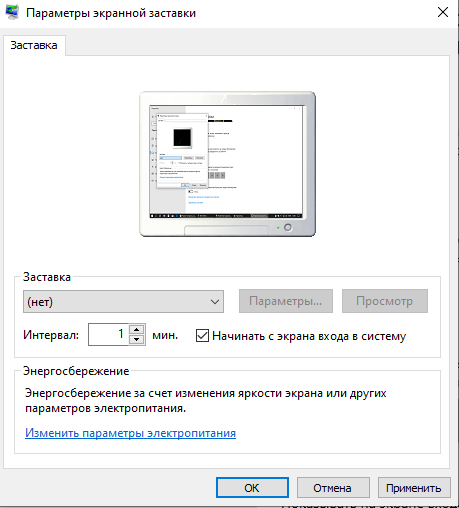Open the screen saver (нет) combo box

point(123,302)
